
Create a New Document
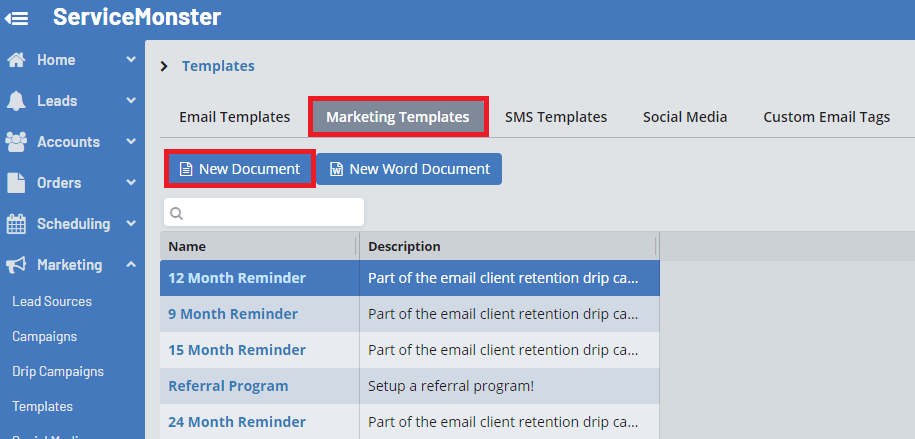point(240,169)
